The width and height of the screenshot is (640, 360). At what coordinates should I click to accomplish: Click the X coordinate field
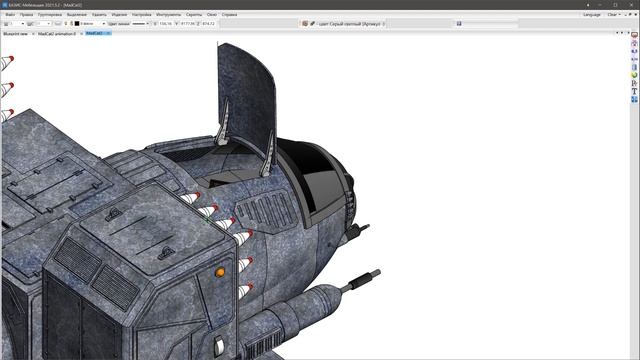[x=165, y=24]
